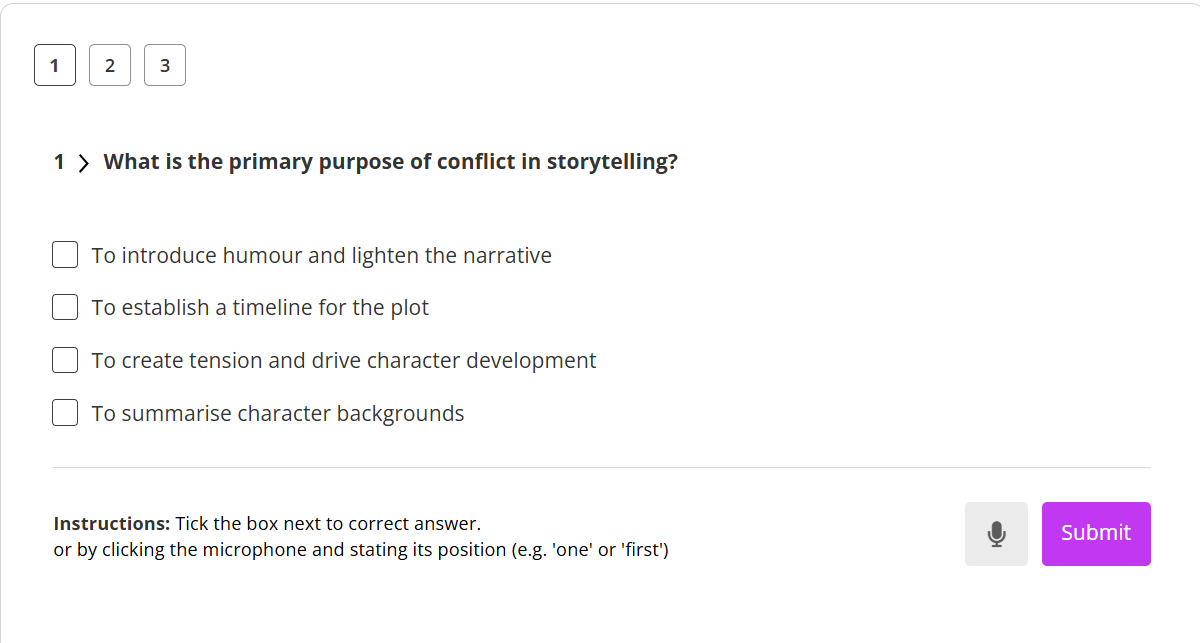Tick the checkbox for establishing a timeline

(65, 307)
